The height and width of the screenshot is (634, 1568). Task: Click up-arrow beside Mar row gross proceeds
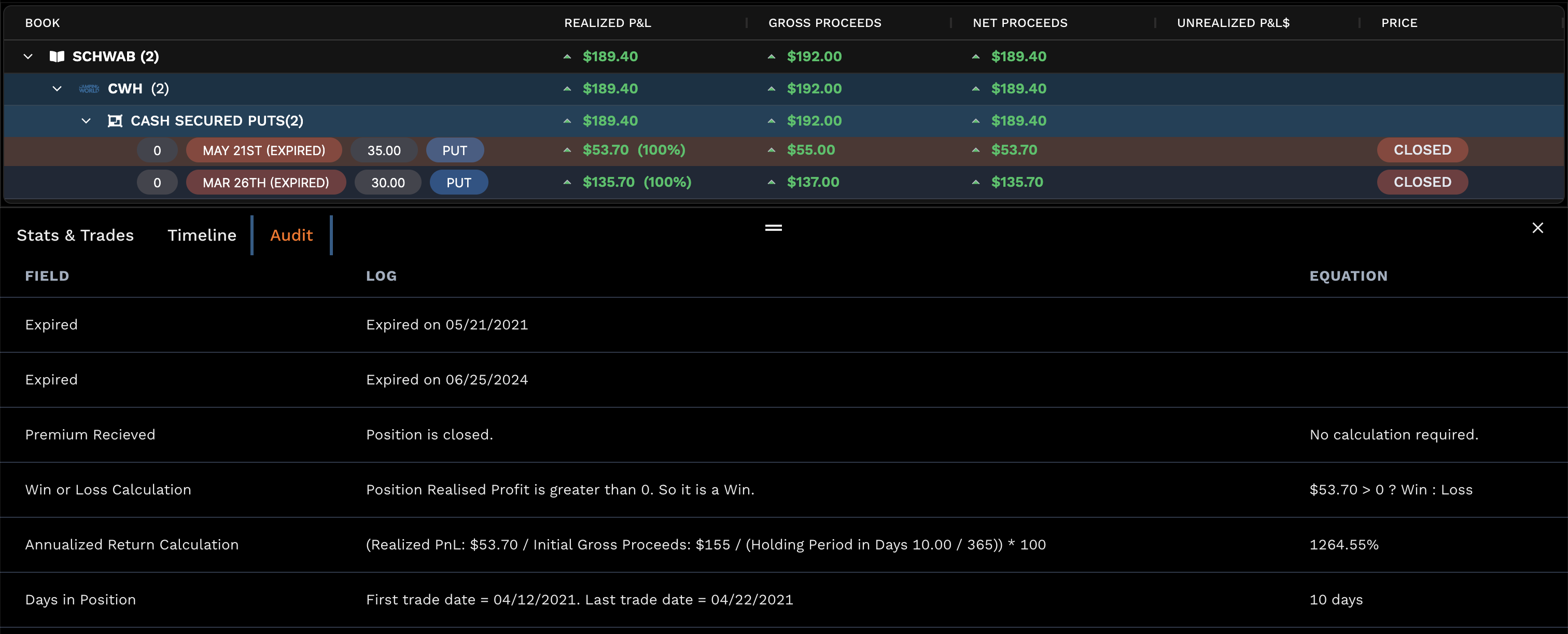click(x=771, y=182)
